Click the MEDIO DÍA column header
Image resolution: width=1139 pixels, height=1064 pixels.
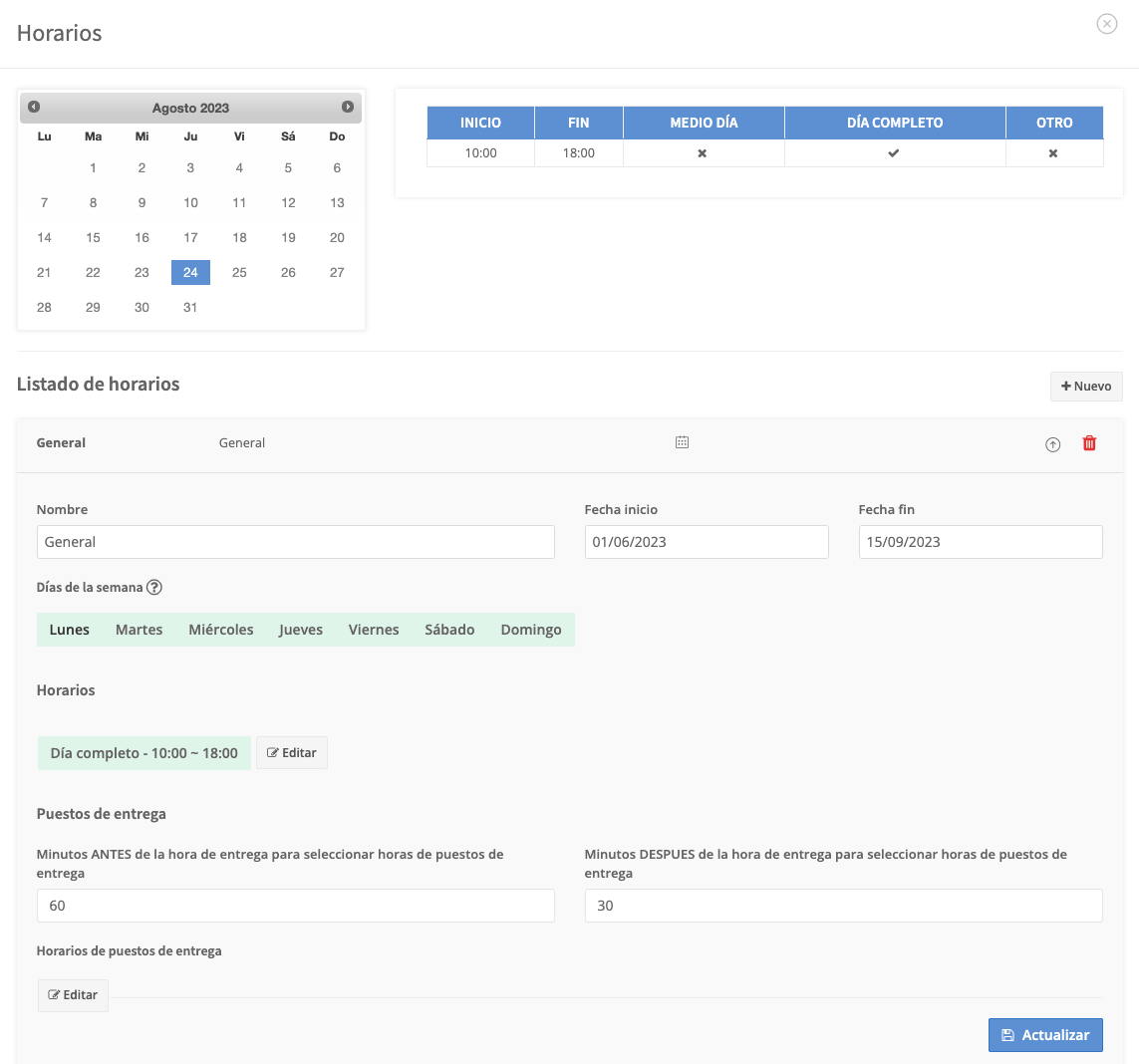704,123
